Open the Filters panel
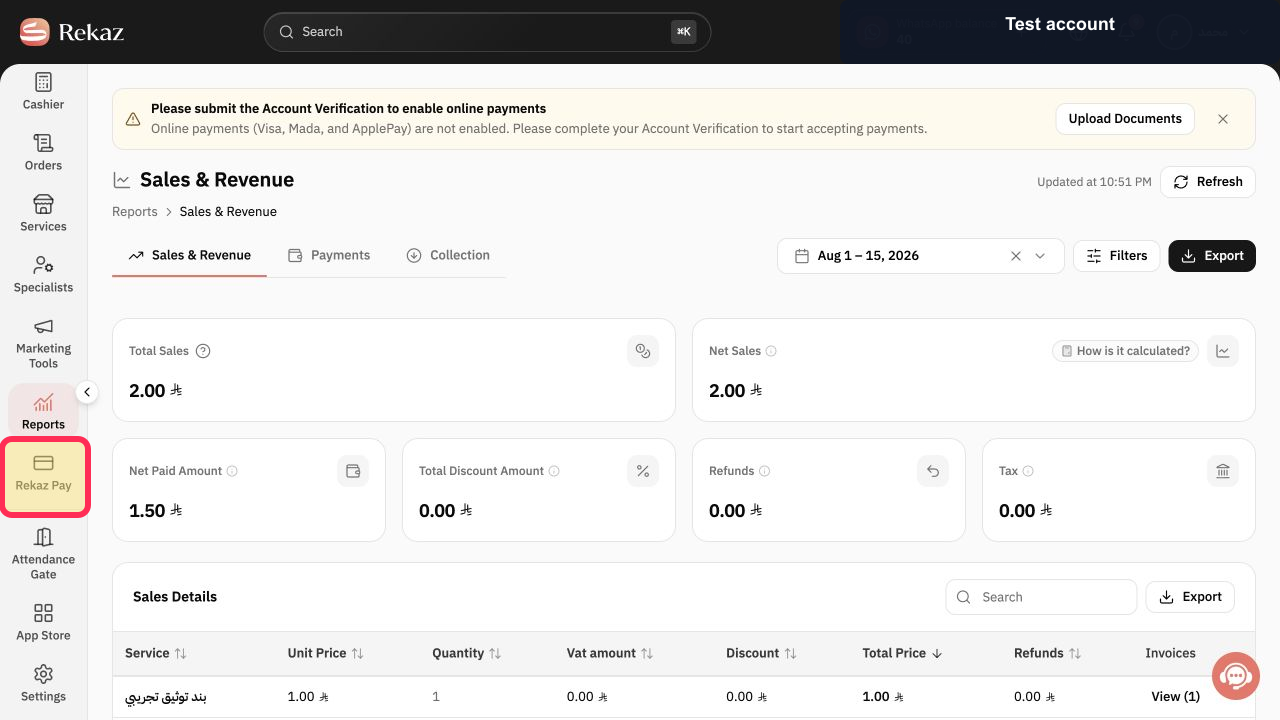 [x=1117, y=256]
